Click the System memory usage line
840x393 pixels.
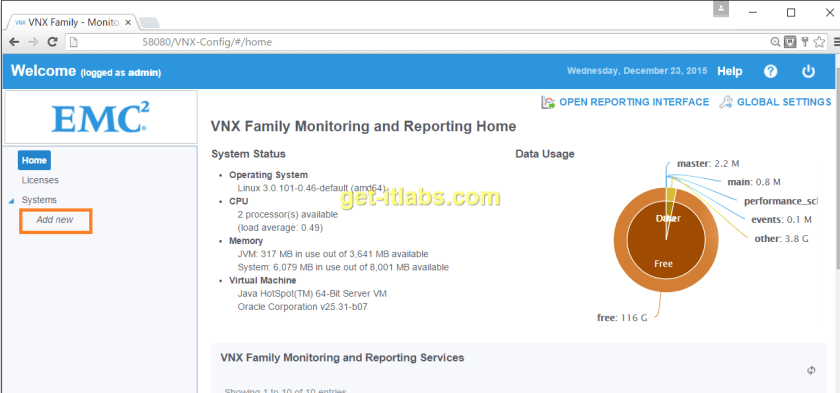343,267
